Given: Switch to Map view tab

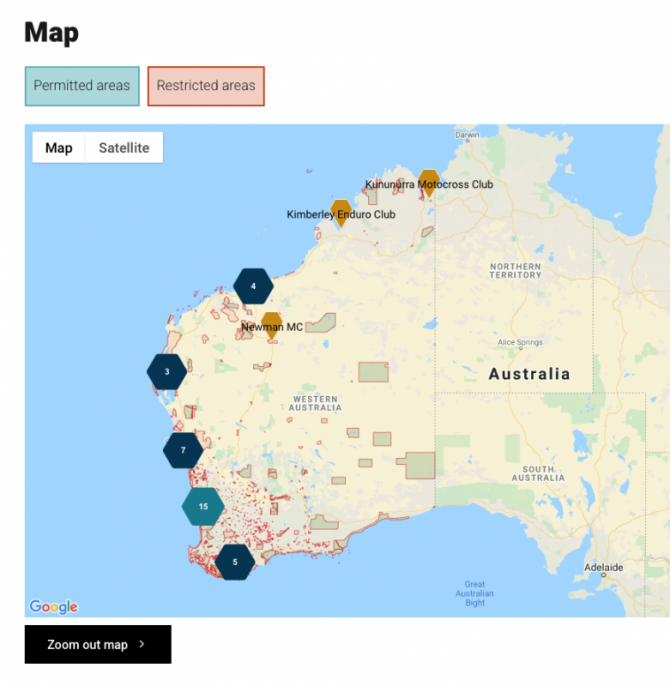Looking at the screenshot, I should pyautogui.click(x=59, y=148).
